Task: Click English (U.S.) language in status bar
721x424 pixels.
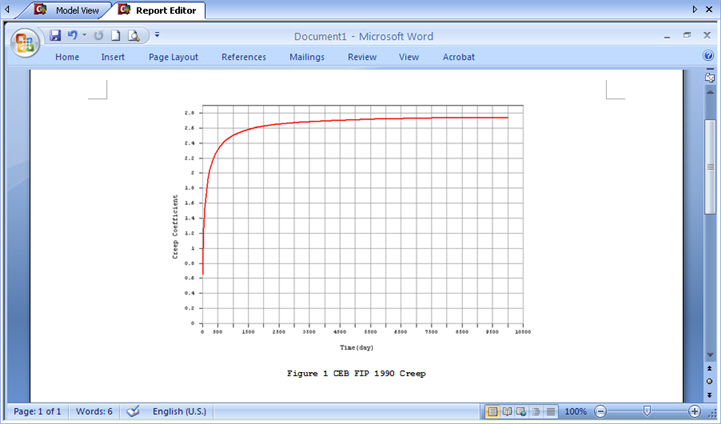Action: [179, 411]
